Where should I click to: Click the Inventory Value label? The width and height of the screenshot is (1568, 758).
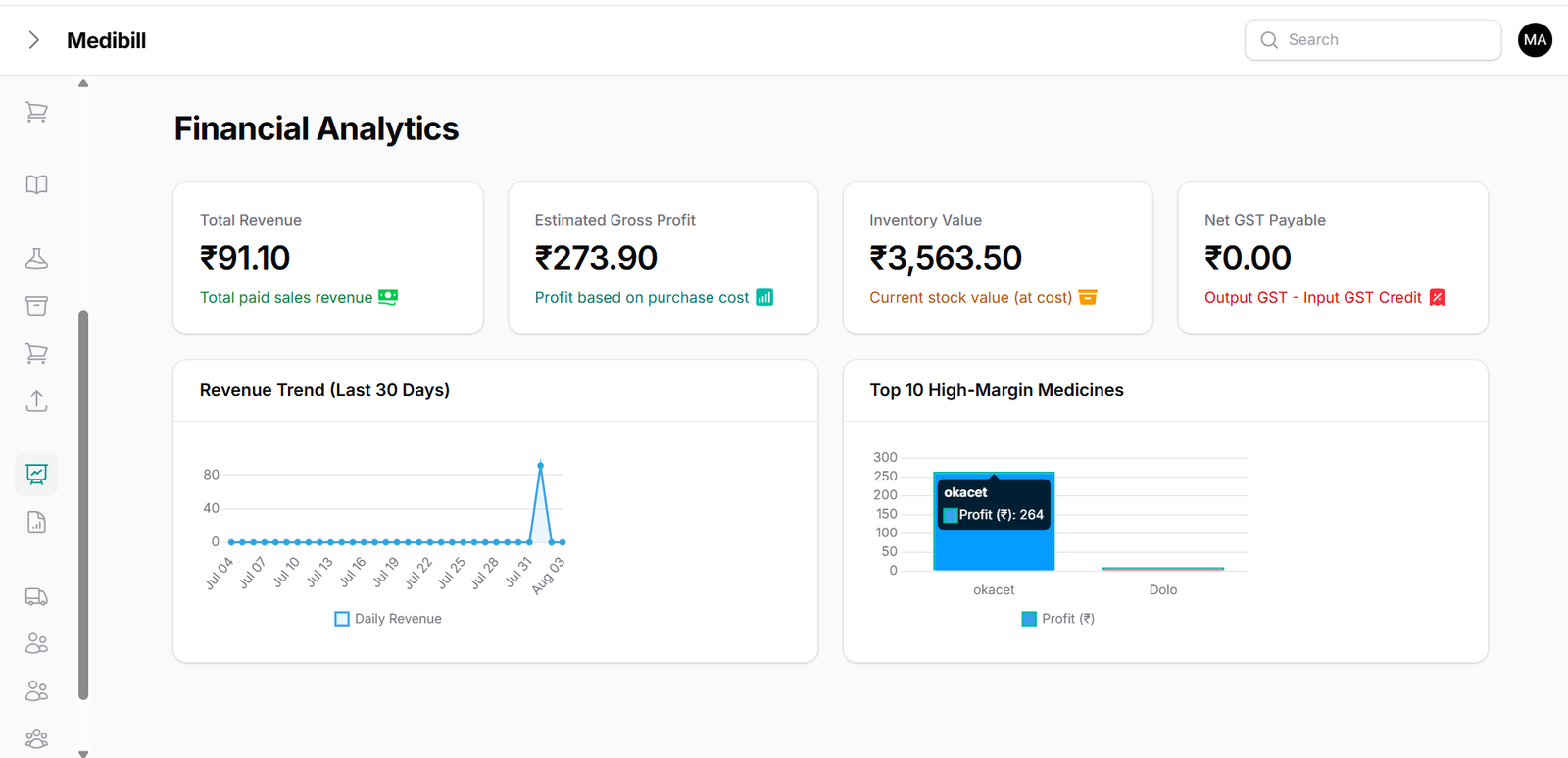(925, 220)
